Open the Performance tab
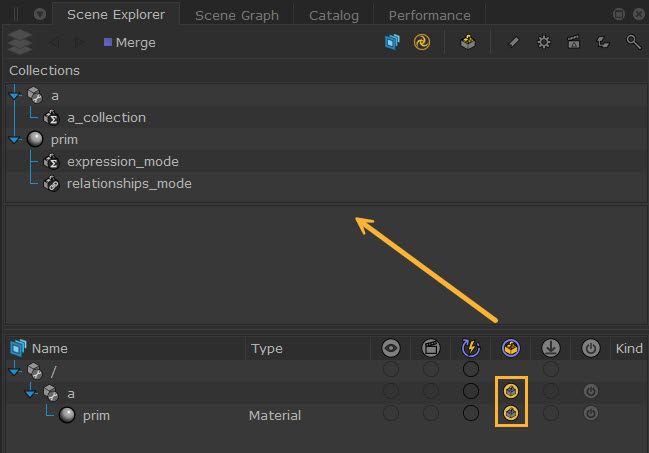Viewport: 649px width, 453px height. click(x=429, y=15)
